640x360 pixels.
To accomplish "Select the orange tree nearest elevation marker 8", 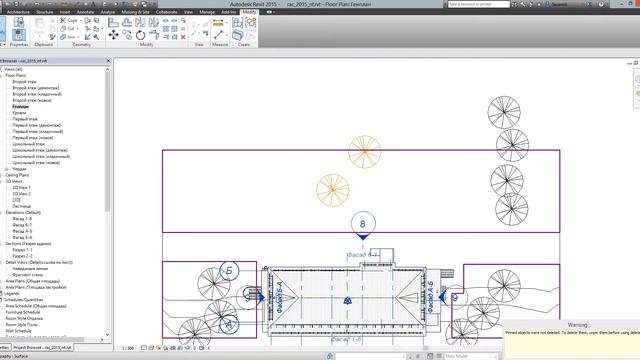I will click(x=333, y=190).
